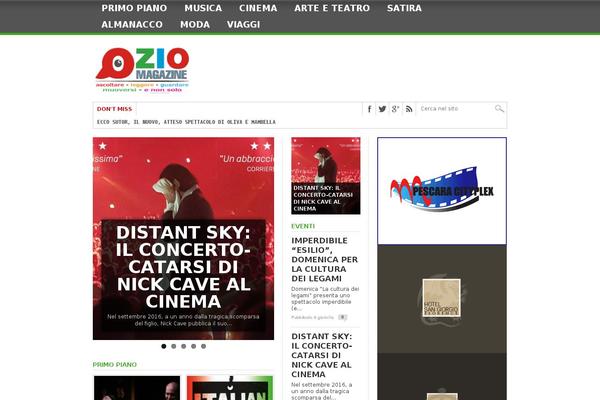
Task: Open the ticker headline 'Ecco Sutor' link
Action: [186, 122]
